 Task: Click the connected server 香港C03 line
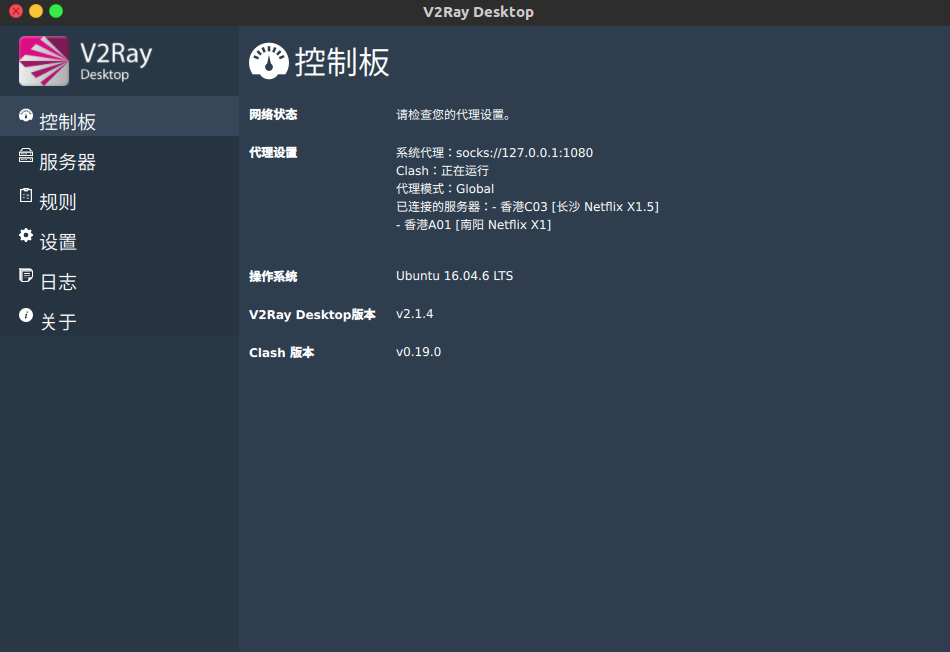tap(527, 207)
